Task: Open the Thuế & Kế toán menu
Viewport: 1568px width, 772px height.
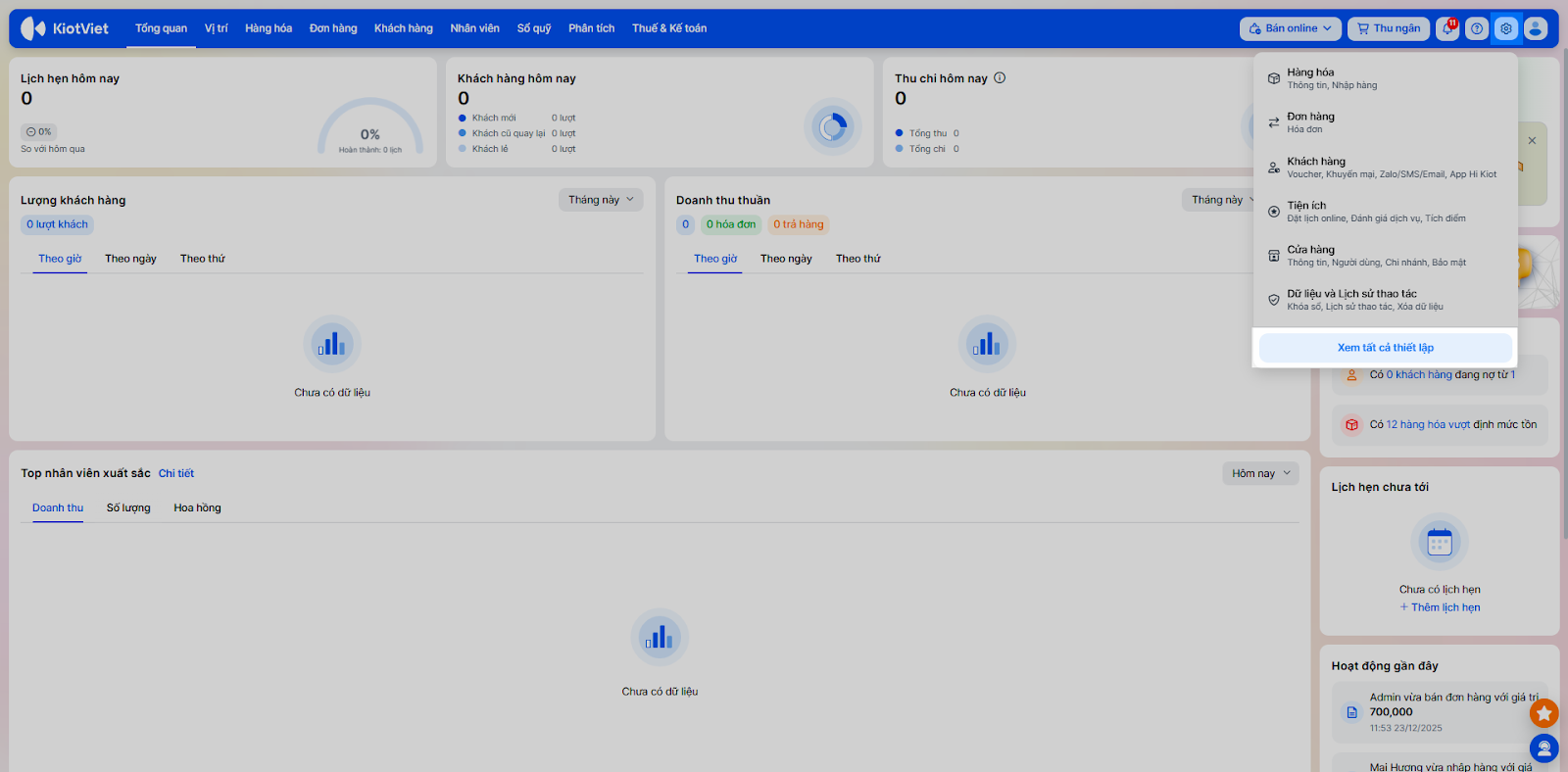Action: (x=669, y=28)
